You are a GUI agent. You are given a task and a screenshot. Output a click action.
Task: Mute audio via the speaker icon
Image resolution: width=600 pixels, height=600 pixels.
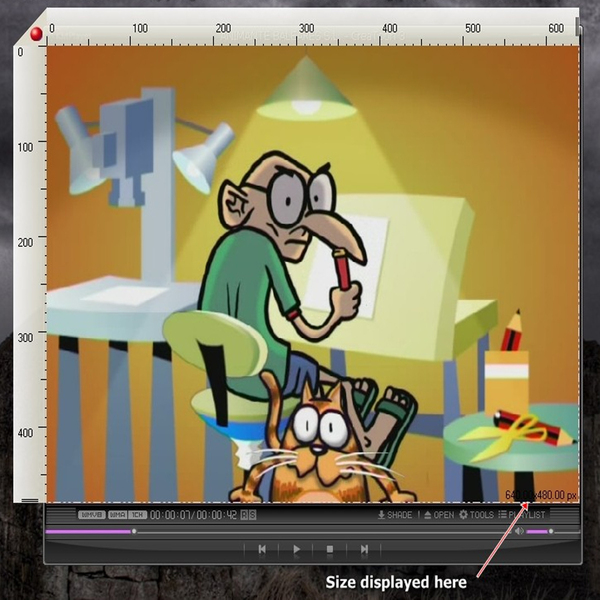coord(519,531)
